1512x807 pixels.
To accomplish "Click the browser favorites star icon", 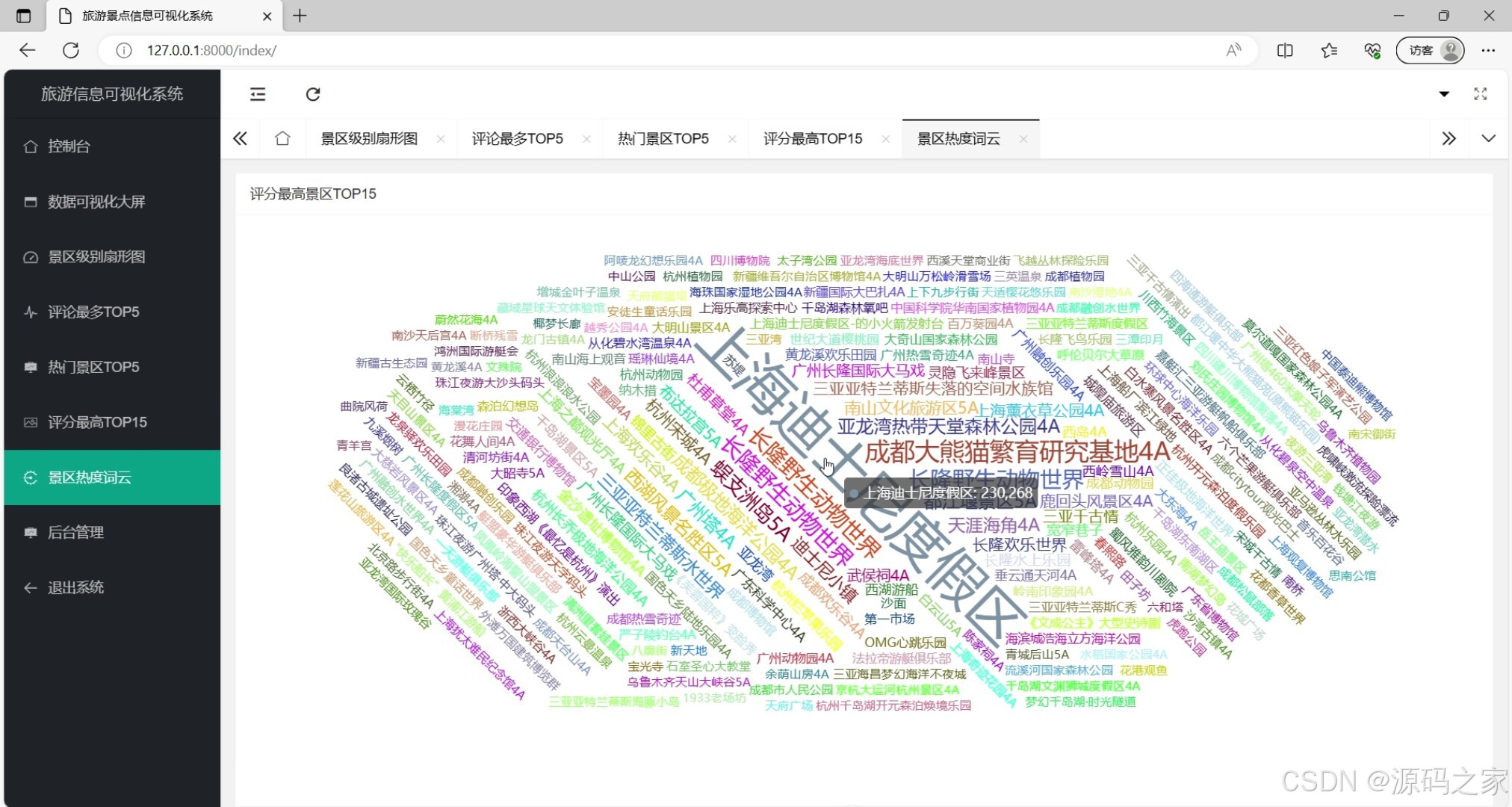I will [x=1328, y=50].
